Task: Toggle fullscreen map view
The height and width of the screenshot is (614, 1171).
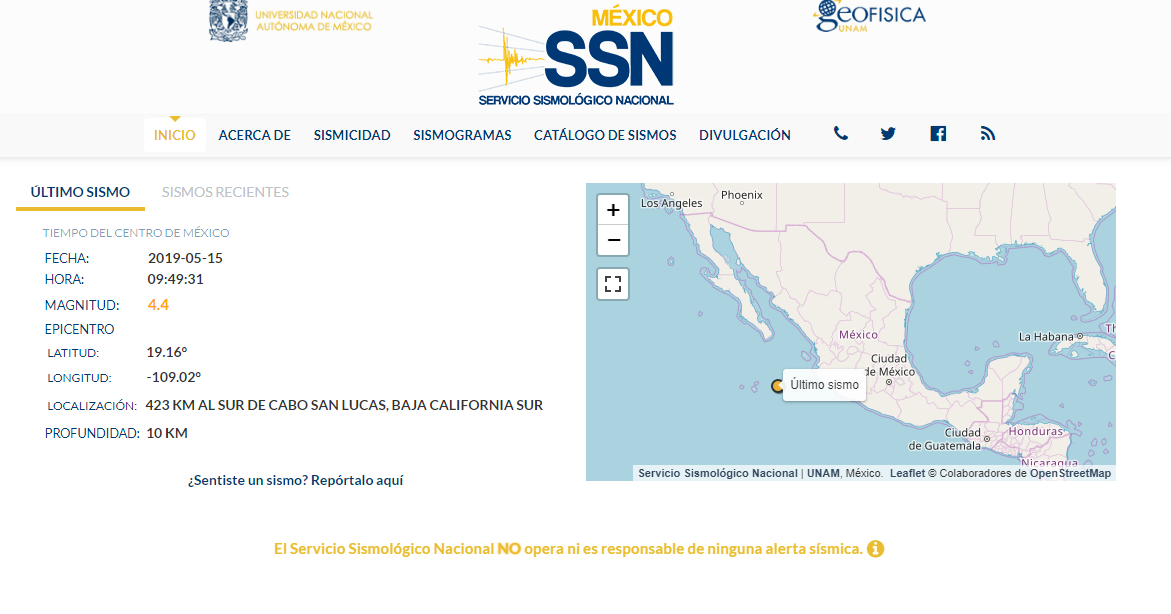Action: point(613,284)
